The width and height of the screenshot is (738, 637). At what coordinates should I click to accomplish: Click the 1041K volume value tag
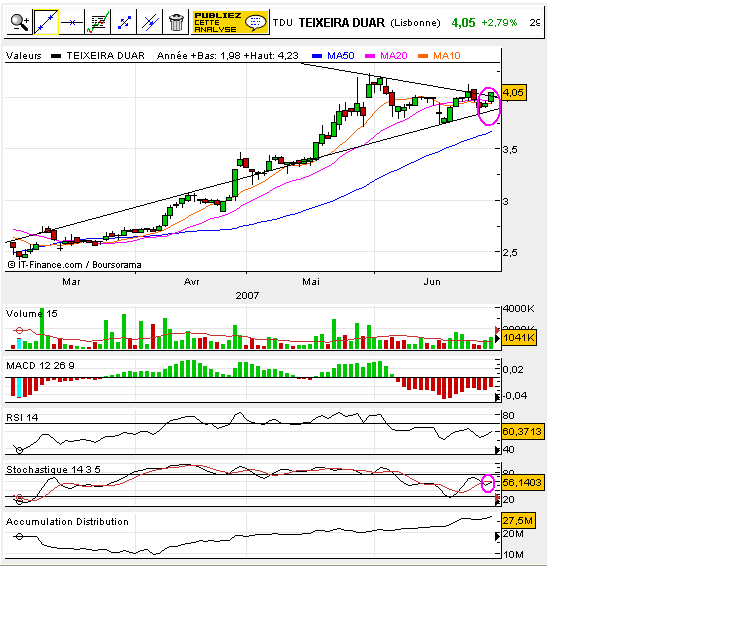[x=519, y=338]
